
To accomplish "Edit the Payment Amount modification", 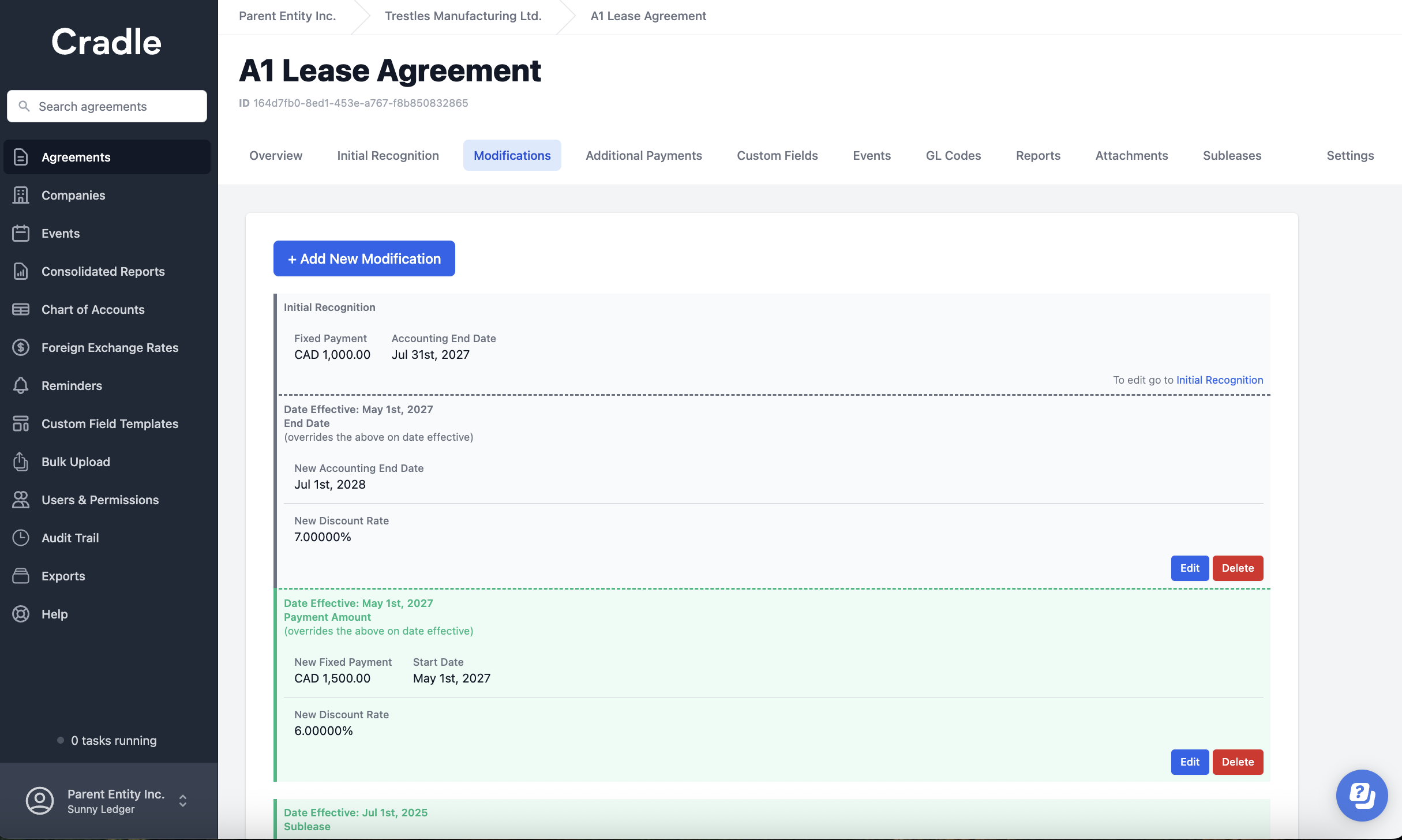I will pos(1189,762).
